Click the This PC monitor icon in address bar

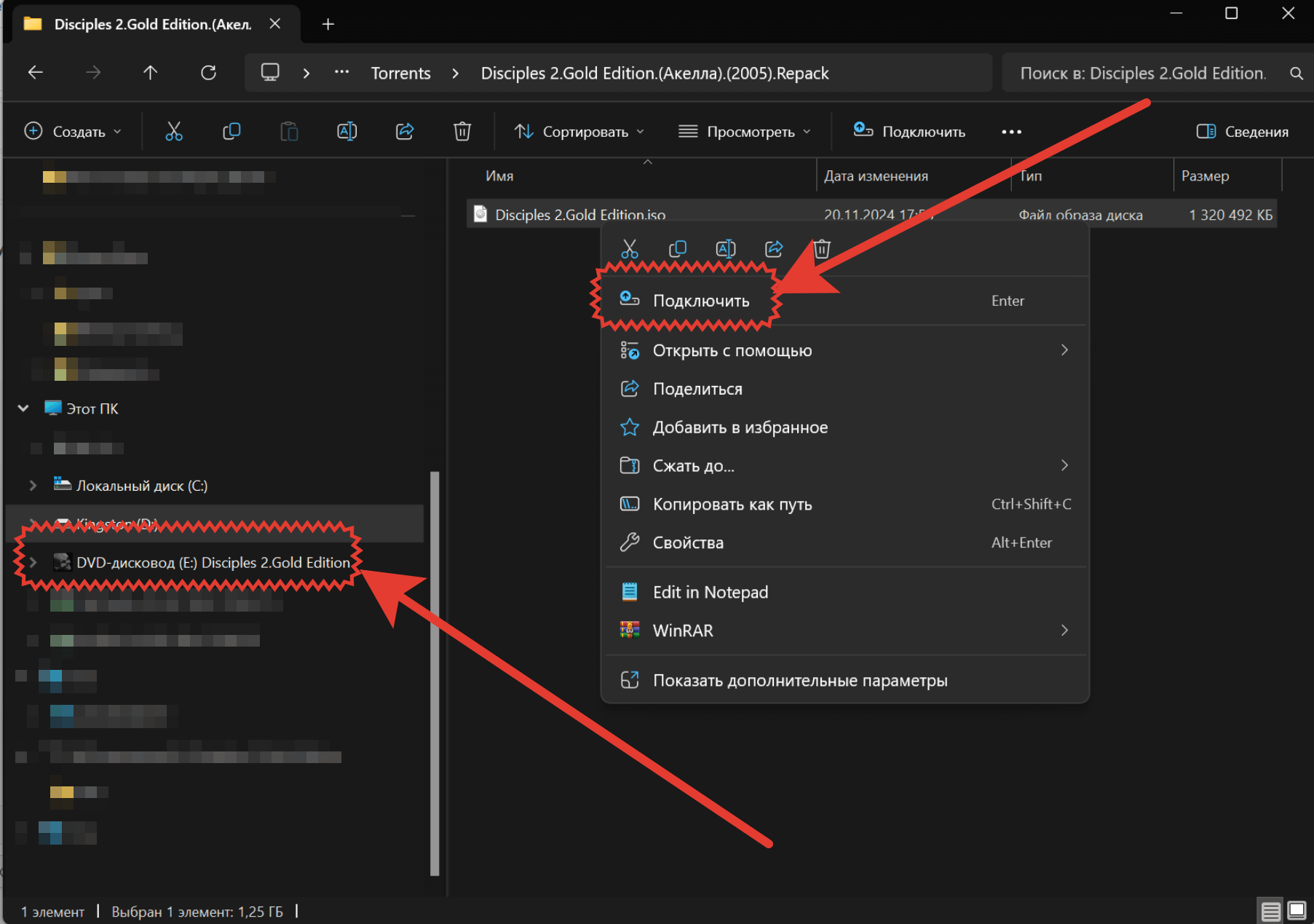[270, 72]
